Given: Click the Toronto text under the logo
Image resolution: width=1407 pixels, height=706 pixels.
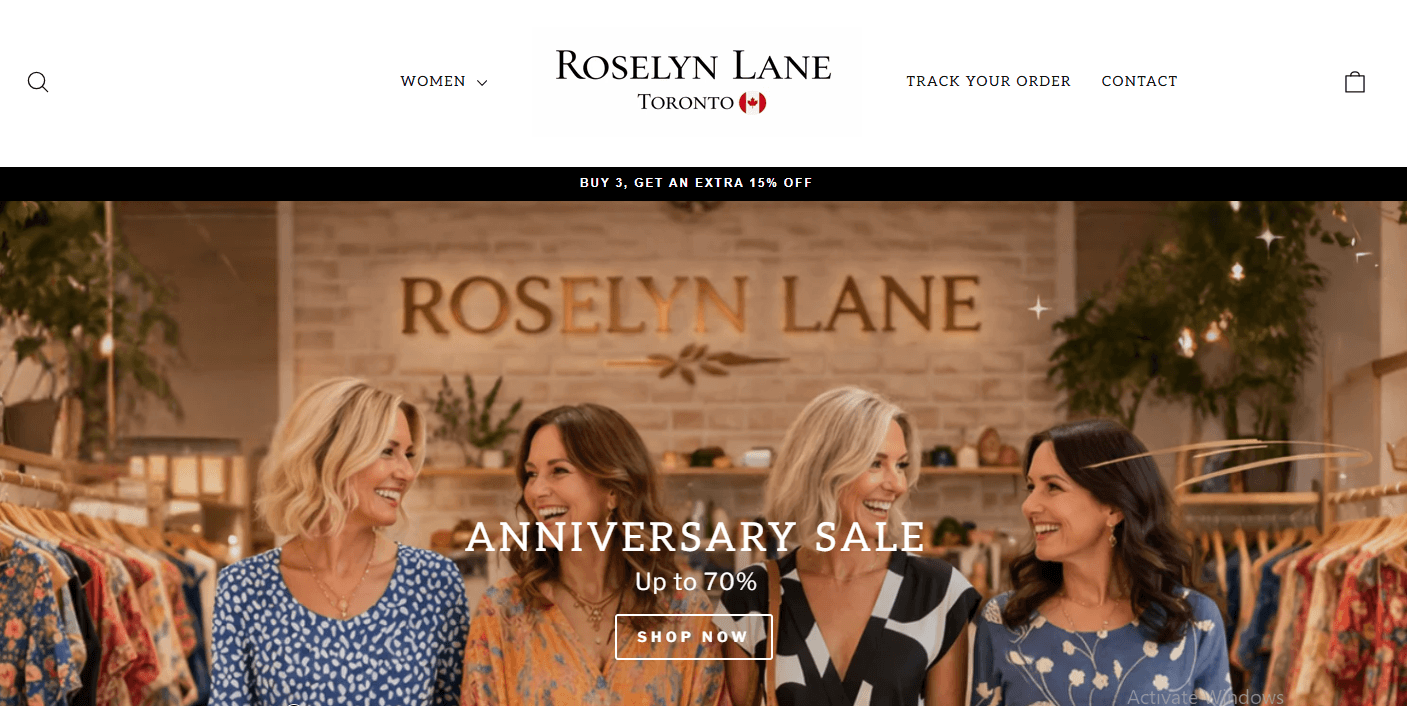Looking at the screenshot, I should 686,102.
